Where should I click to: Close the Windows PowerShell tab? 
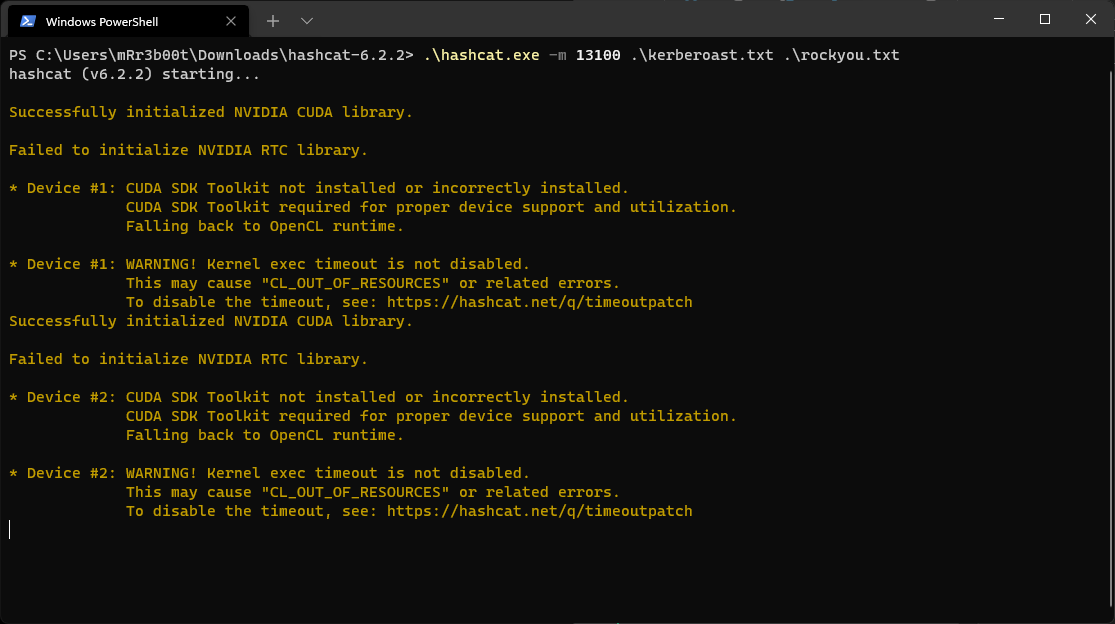230,21
